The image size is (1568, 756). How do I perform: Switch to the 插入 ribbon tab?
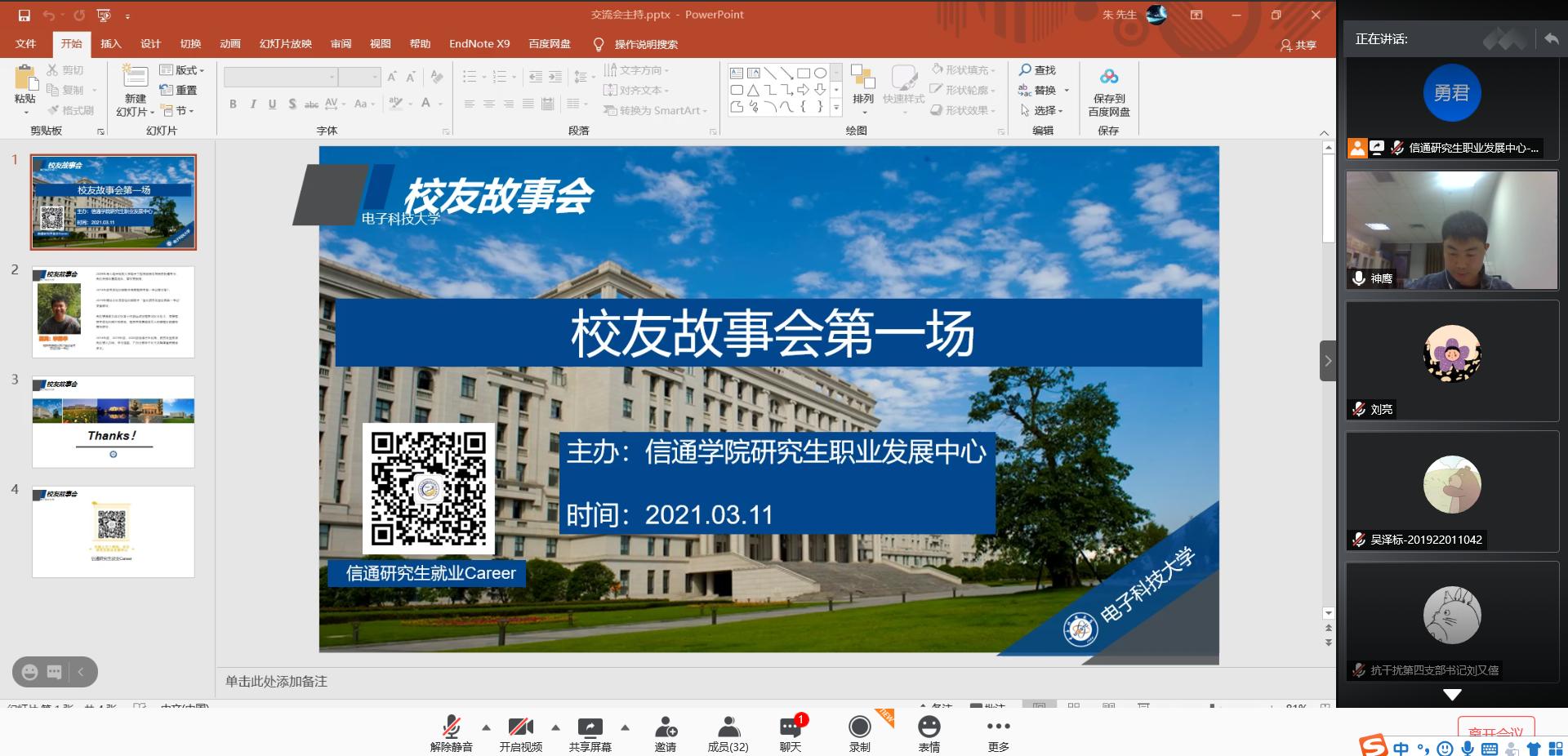click(110, 44)
